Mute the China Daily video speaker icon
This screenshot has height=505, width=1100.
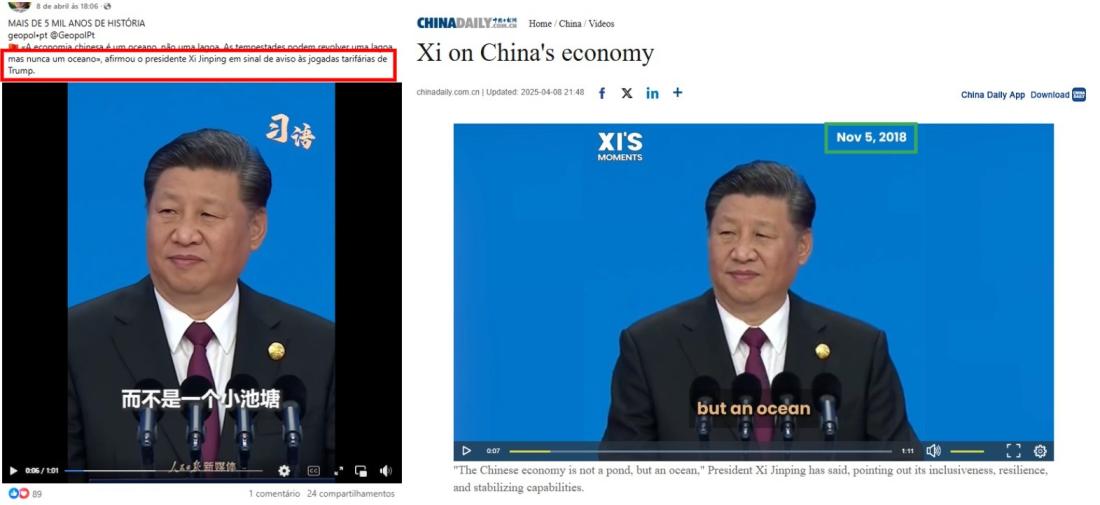click(933, 451)
